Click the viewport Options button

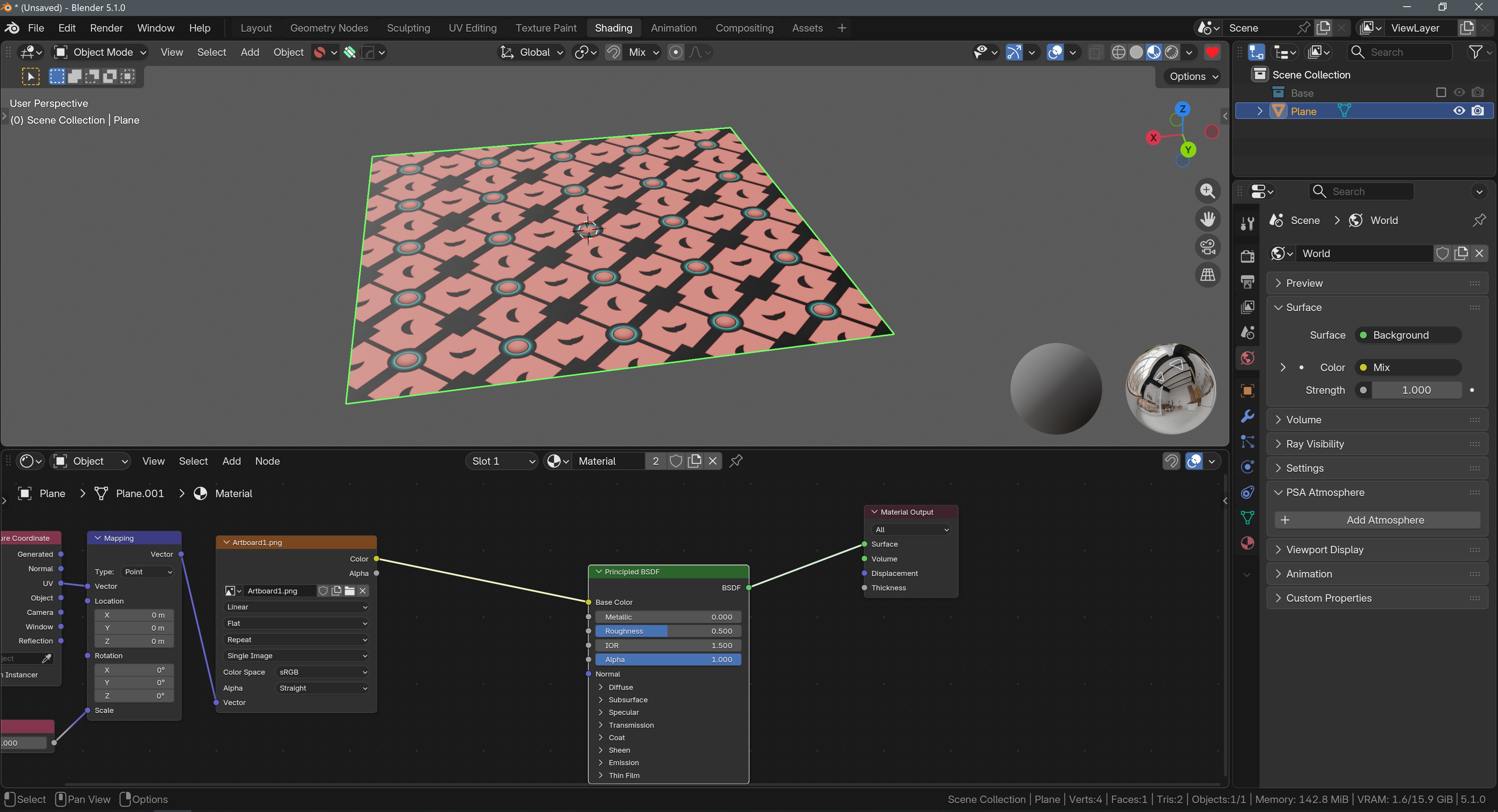[x=1193, y=76]
